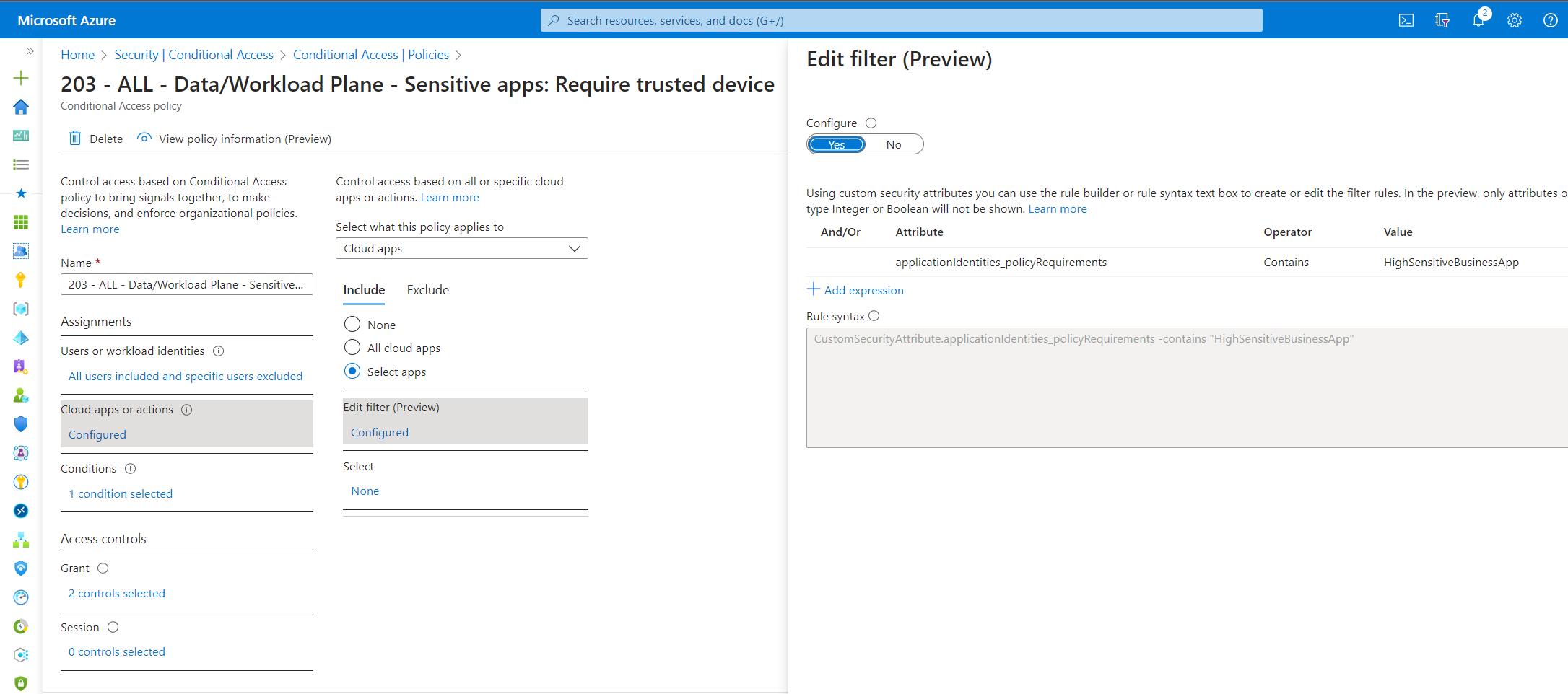Select All cloud apps radio button
This screenshot has height=694, width=1568.
352,347
